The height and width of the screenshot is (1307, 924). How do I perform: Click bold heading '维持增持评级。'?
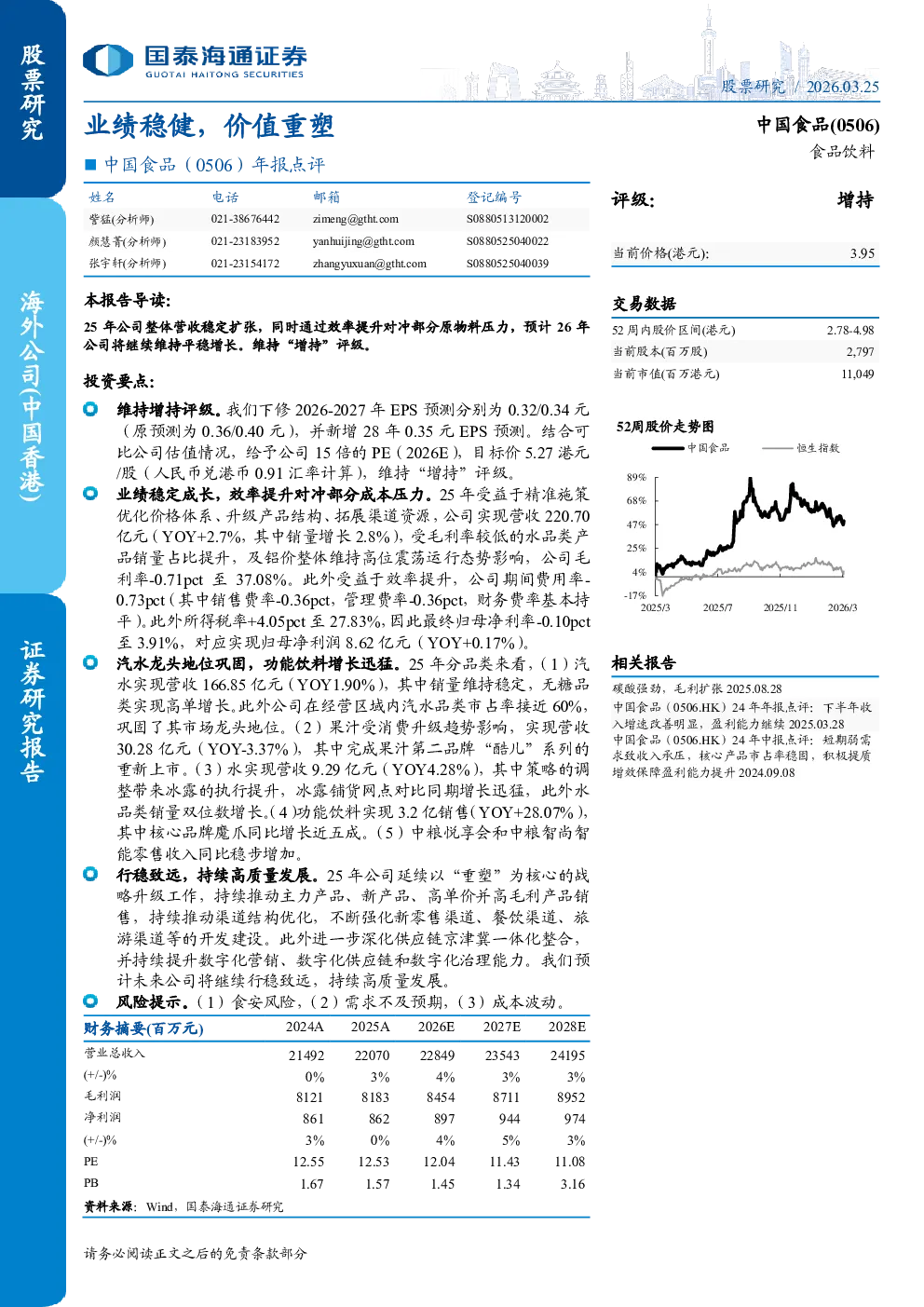click(170, 410)
